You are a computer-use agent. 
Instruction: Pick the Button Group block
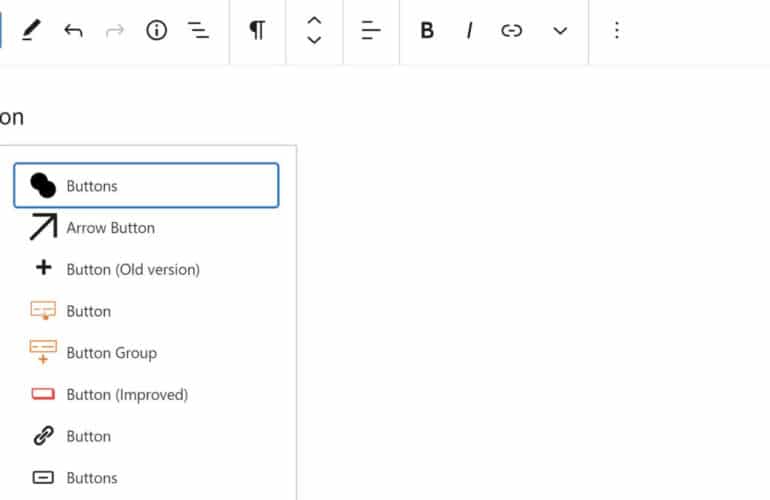coord(111,353)
